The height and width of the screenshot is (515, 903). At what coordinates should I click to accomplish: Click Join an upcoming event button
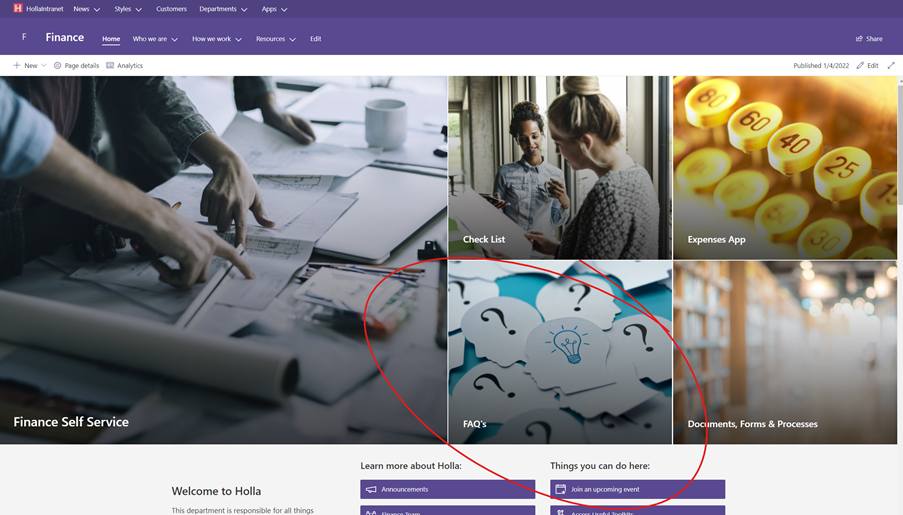(638, 489)
